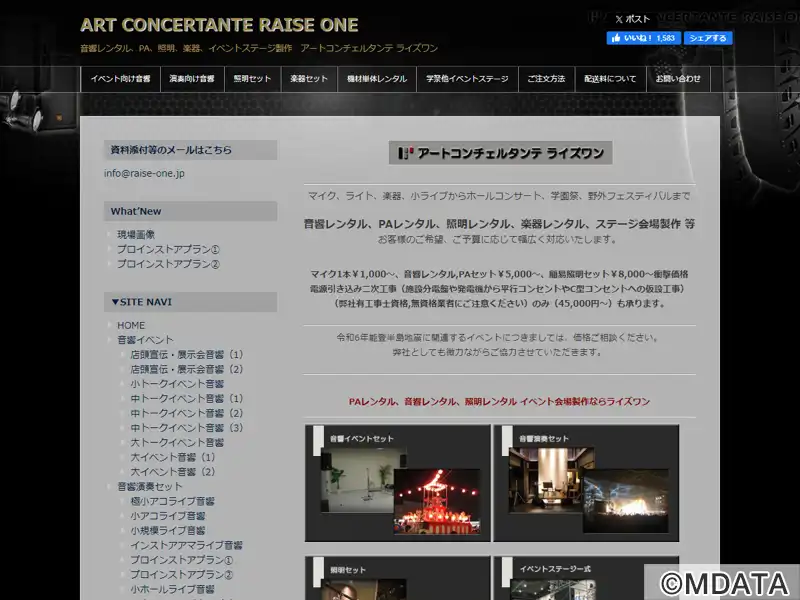
Task: Open お問い合わせ nav menu item
Action: (678, 79)
